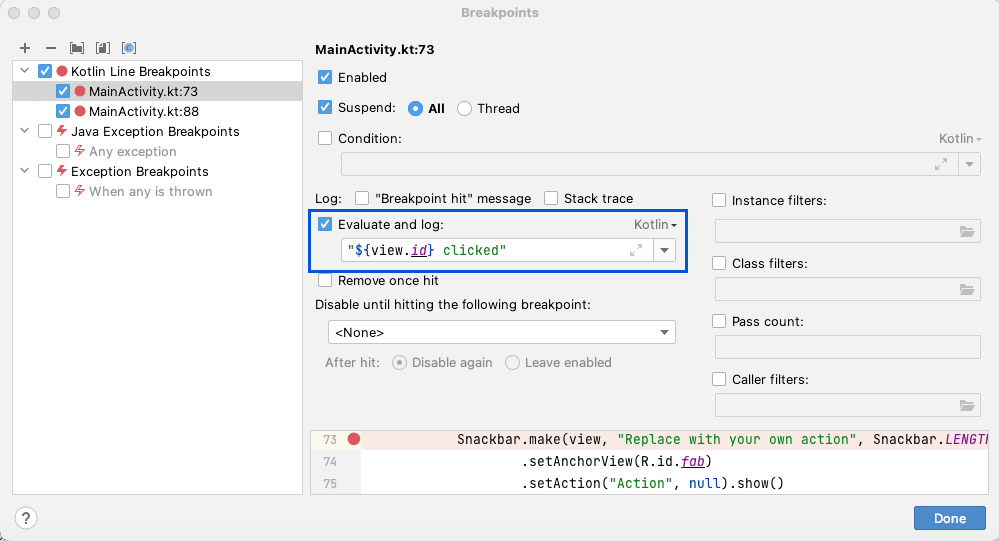Click the Pass count input field
Screen dimensions: 999x541
[x=847, y=347]
